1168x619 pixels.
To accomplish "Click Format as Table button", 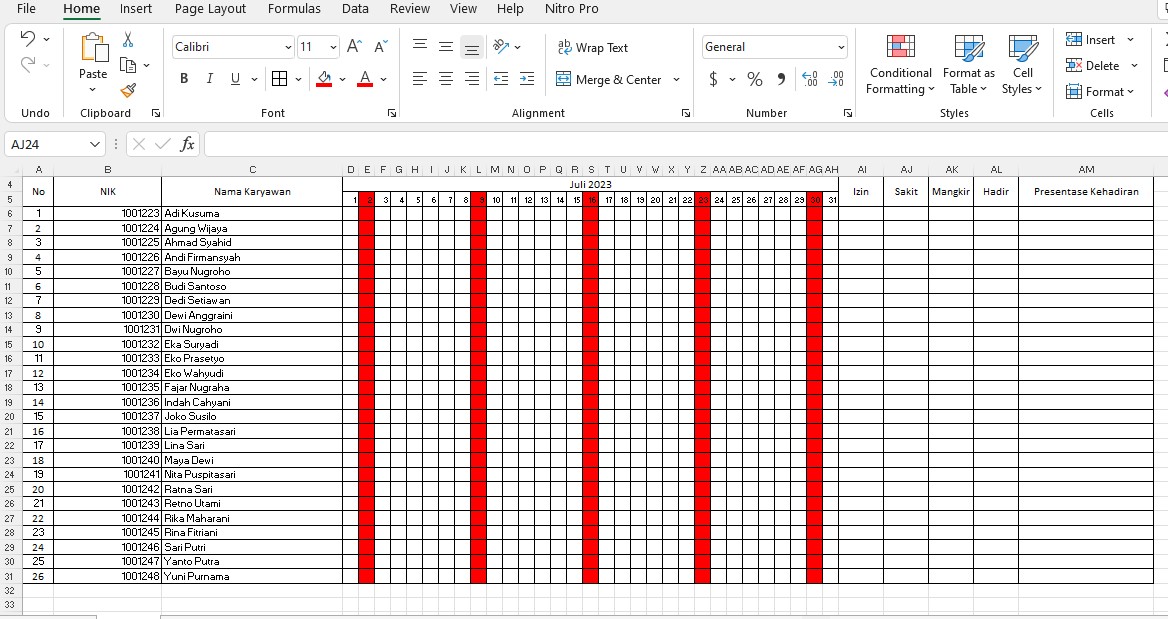I will [968, 65].
